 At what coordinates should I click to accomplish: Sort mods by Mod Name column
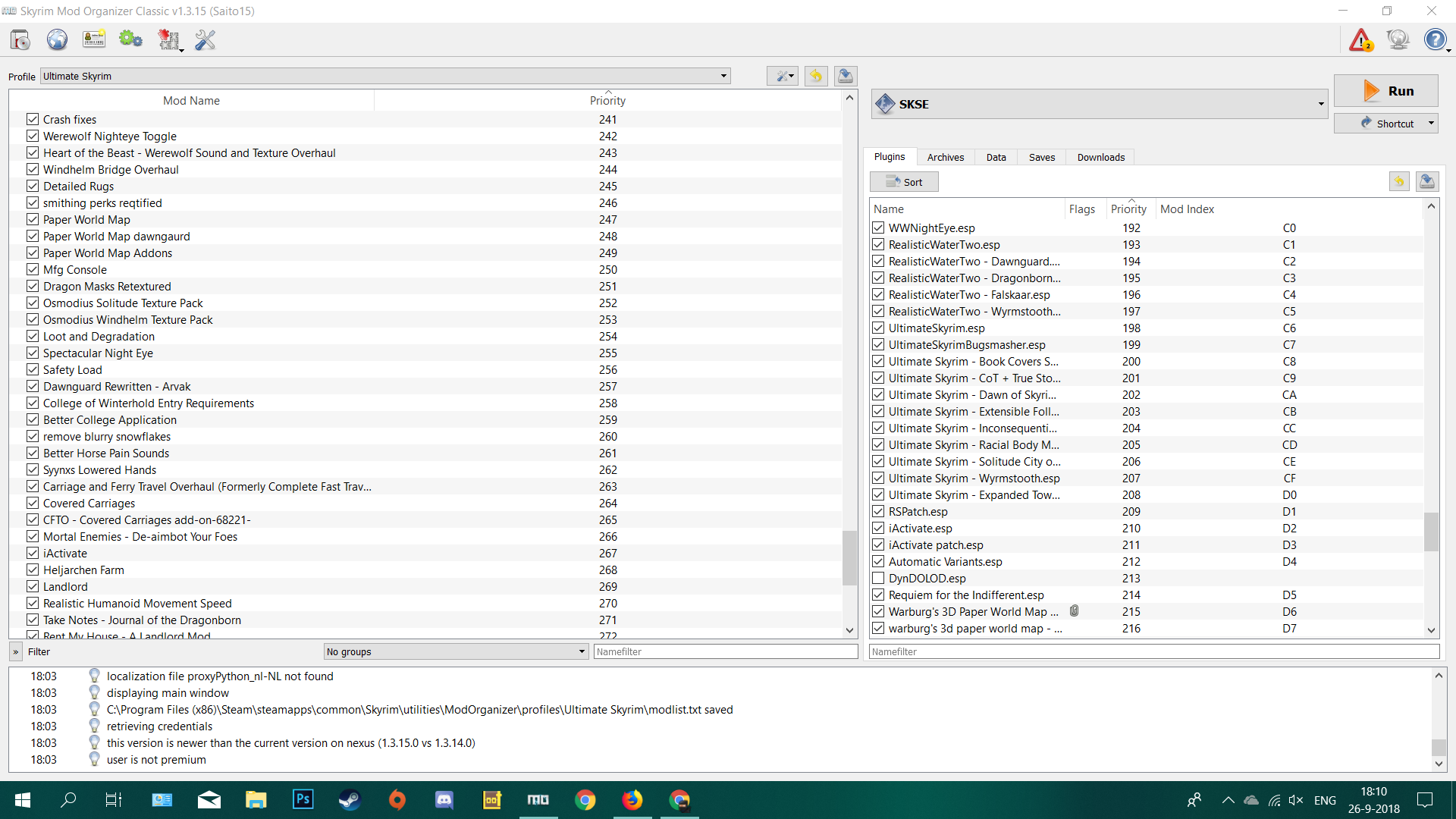(x=192, y=100)
